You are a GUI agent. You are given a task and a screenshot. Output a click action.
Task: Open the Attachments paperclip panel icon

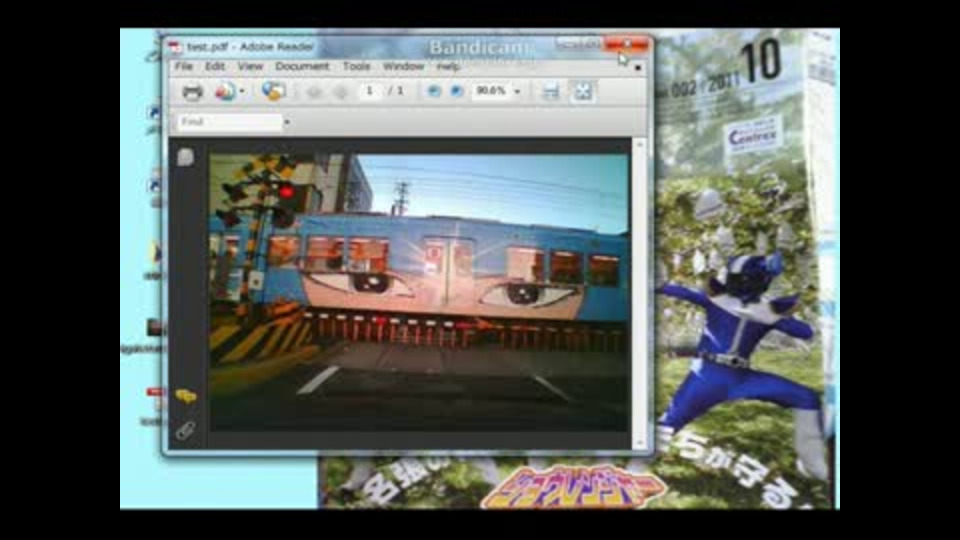point(186,430)
